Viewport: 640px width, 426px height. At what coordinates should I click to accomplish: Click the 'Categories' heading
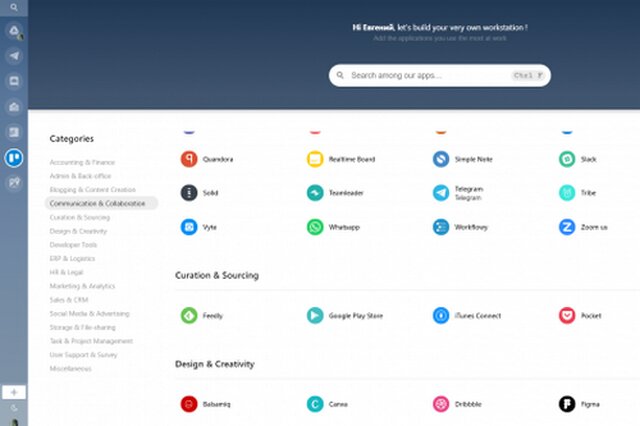[x=71, y=139]
